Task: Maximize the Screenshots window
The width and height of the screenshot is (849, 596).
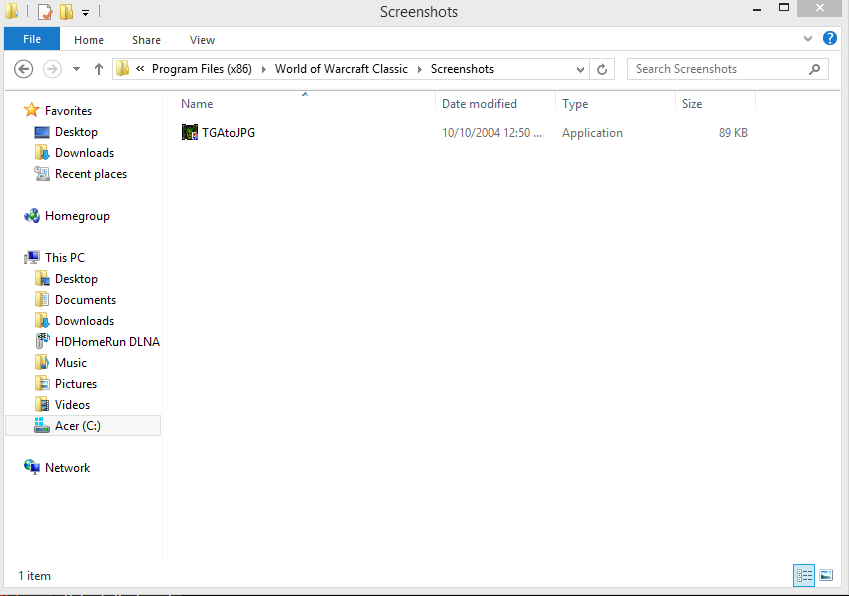Action: (783, 8)
